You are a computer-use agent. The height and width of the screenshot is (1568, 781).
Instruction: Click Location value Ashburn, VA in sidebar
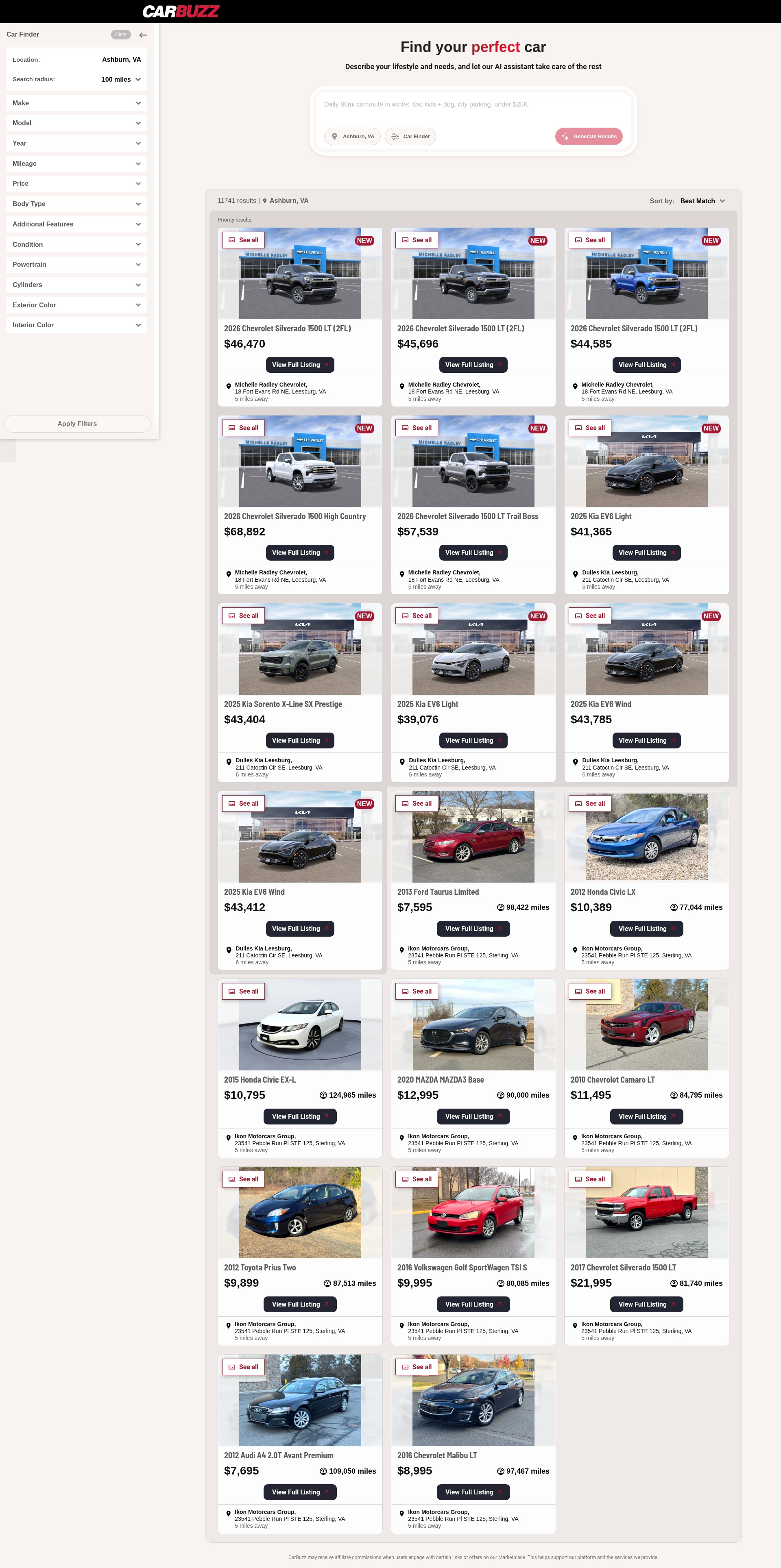click(x=121, y=60)
